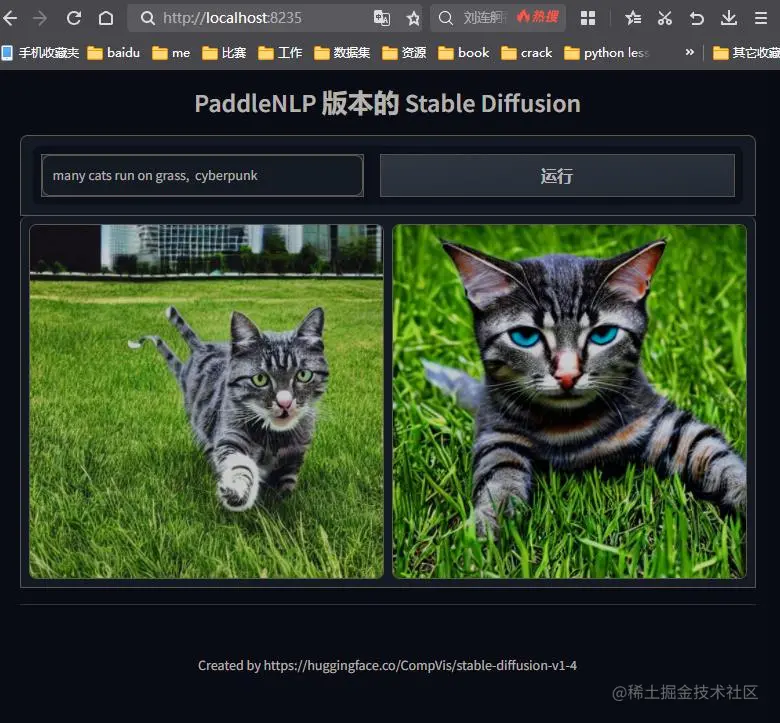Screen dimensions: 780x723
Task: Open the crack bookmark folder
Action: pyautogui.click(x=526, y=53)
